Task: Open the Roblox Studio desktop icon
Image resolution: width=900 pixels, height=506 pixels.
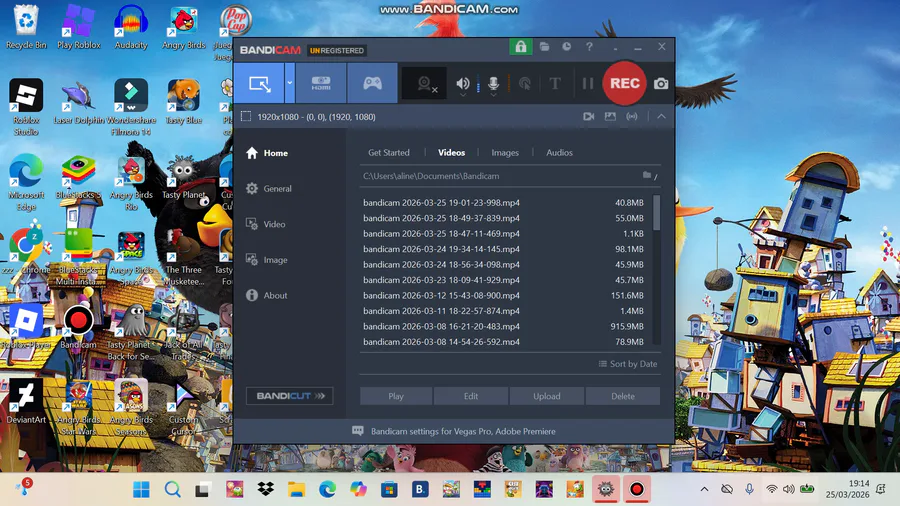Action: 26,107
